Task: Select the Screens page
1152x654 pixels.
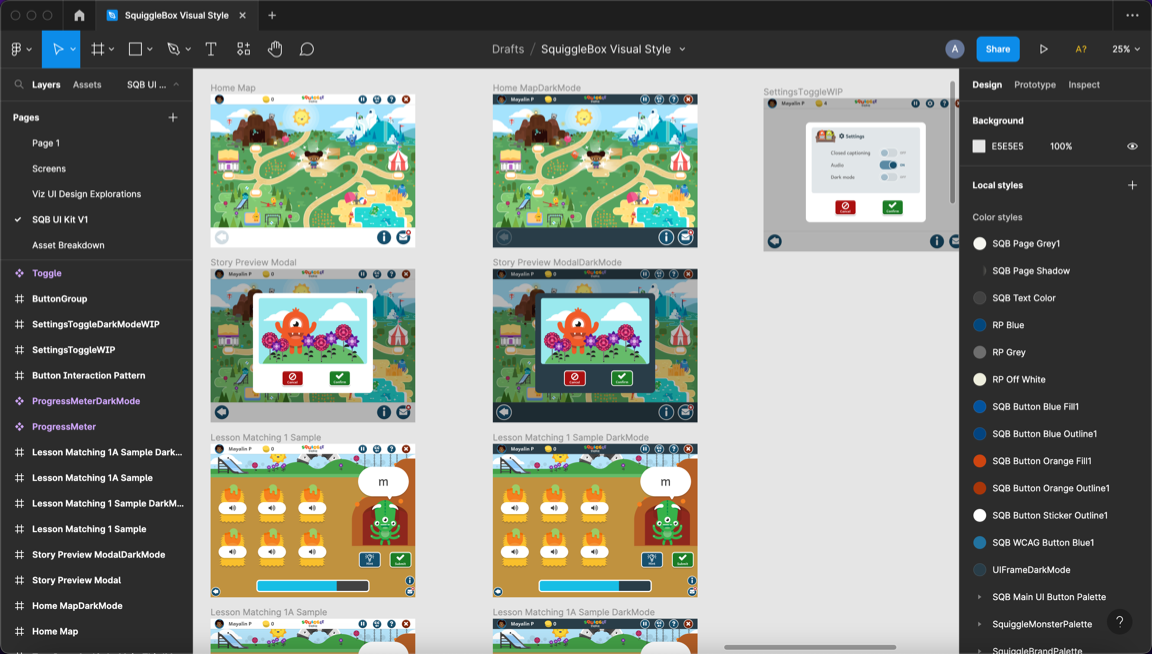Action: coord(48,169)
